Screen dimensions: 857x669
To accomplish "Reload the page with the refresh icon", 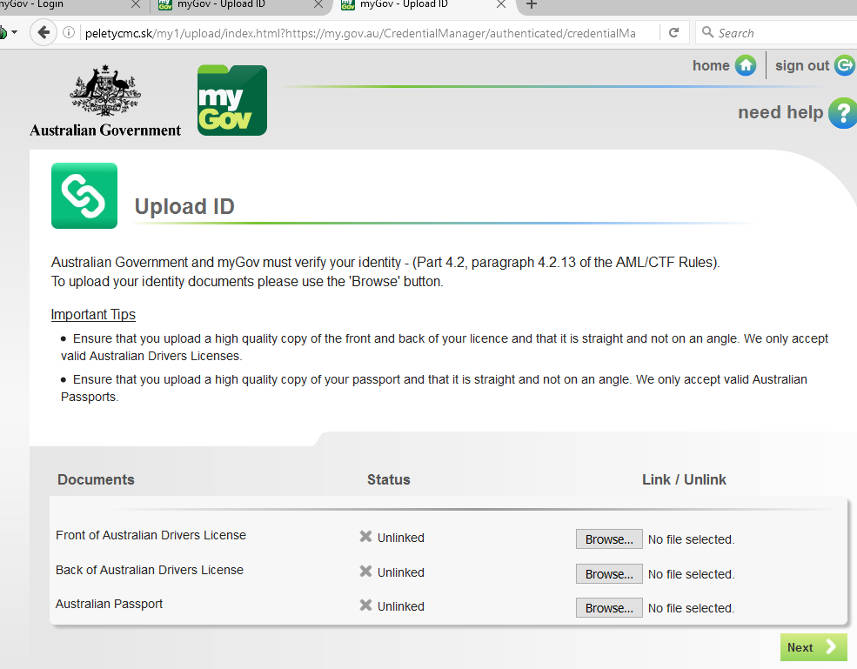I will [674, 33].
